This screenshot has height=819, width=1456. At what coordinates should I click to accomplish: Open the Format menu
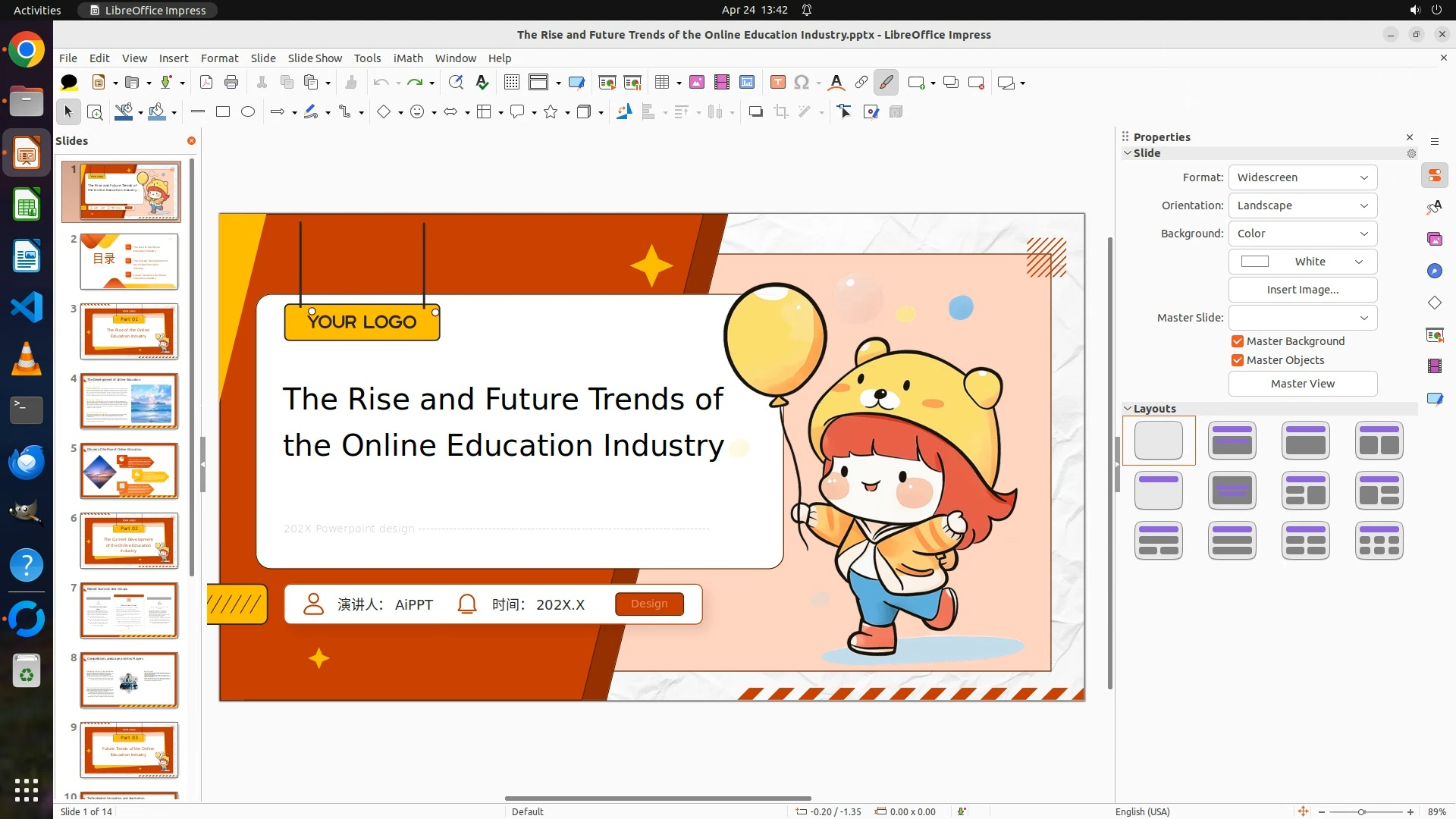219,58
